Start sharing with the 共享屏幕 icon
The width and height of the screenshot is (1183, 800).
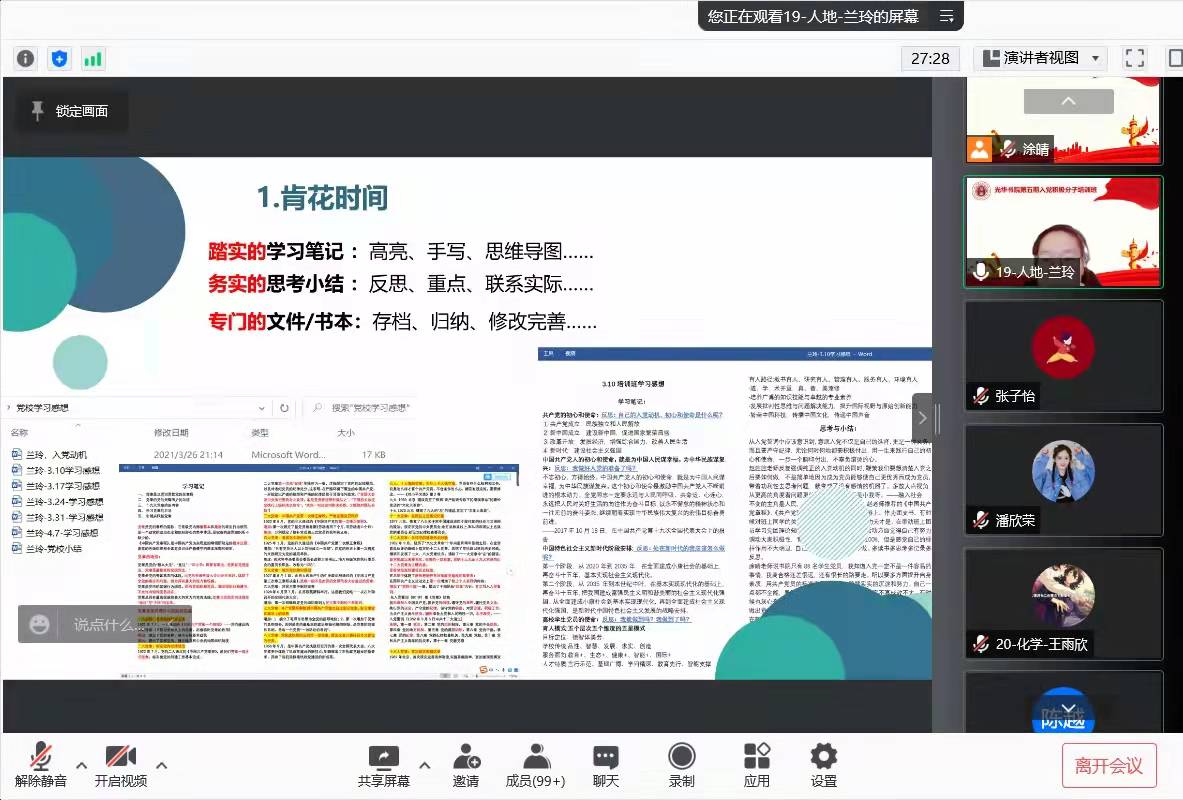point(383,765)
